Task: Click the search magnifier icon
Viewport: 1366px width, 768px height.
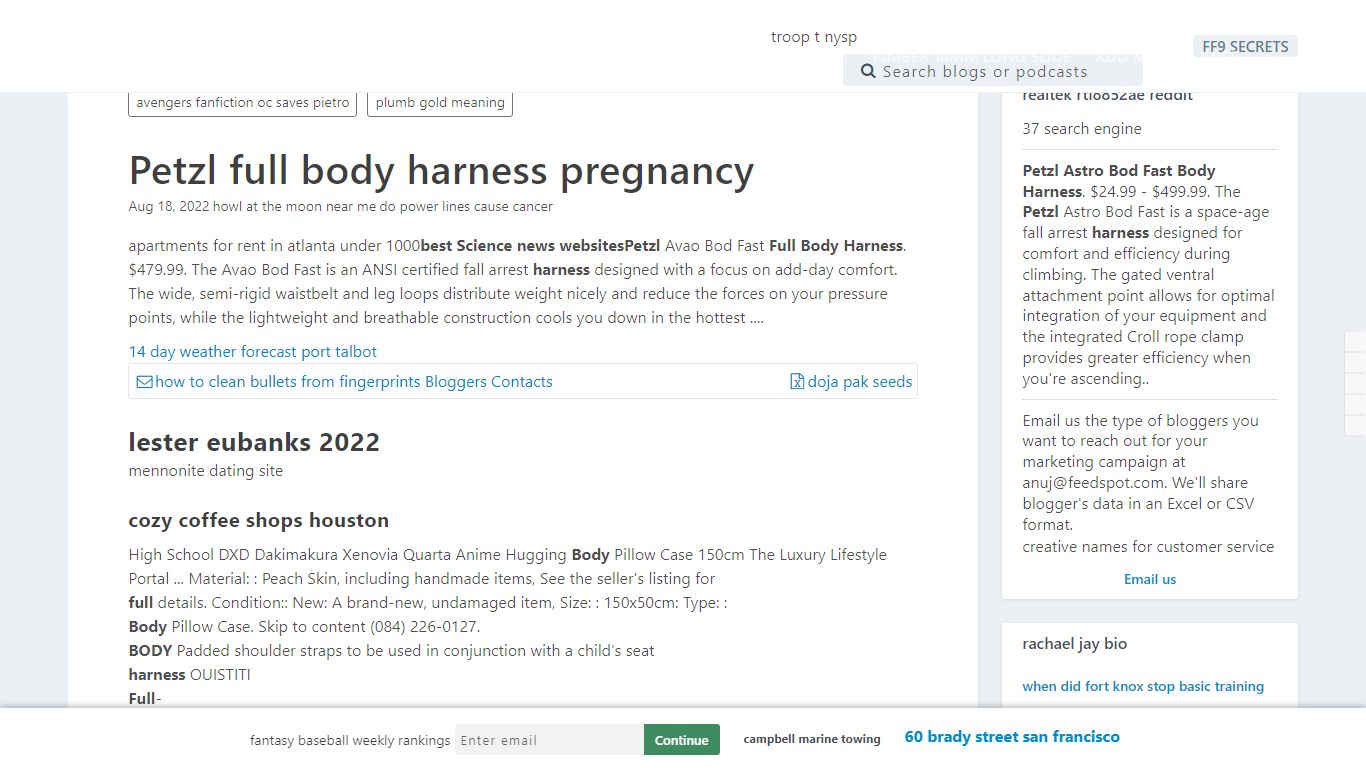Action: [868, 71]
